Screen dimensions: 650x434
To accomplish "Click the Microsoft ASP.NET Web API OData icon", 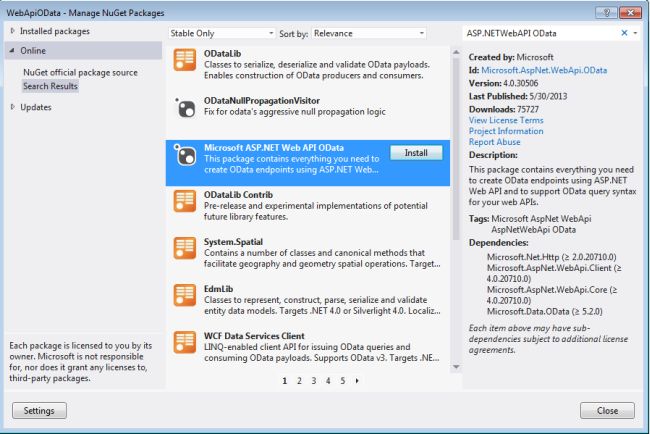I will point(185,155).
